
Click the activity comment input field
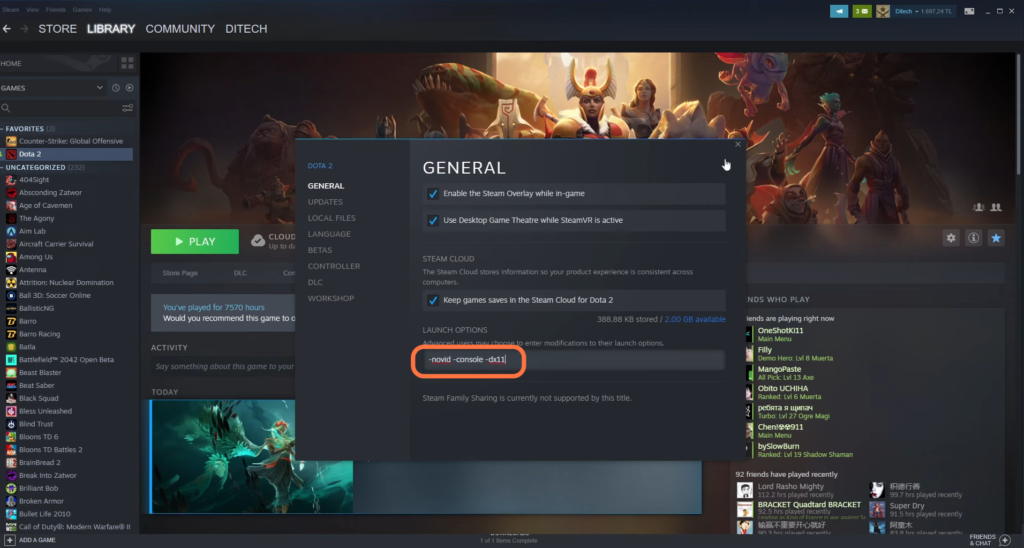(x=225, y=366)
